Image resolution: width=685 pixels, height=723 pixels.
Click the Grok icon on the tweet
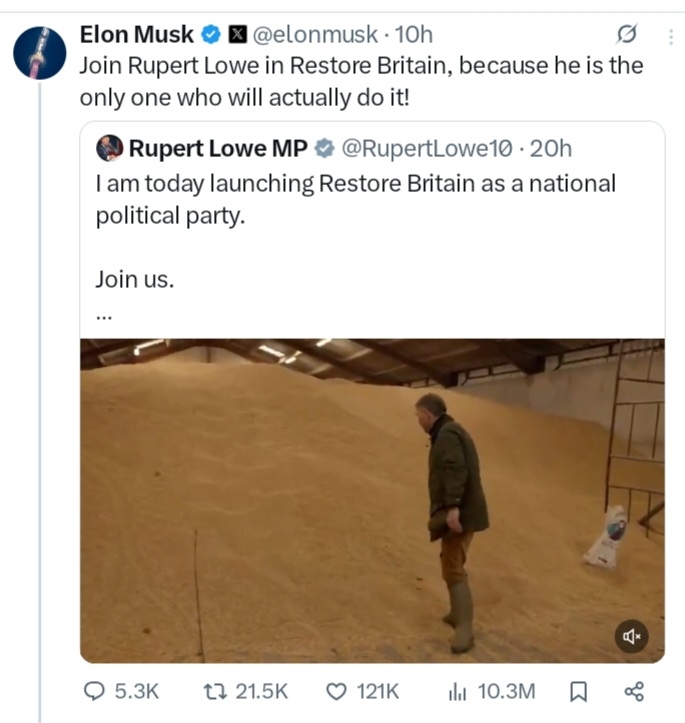(x=627, y=35)
